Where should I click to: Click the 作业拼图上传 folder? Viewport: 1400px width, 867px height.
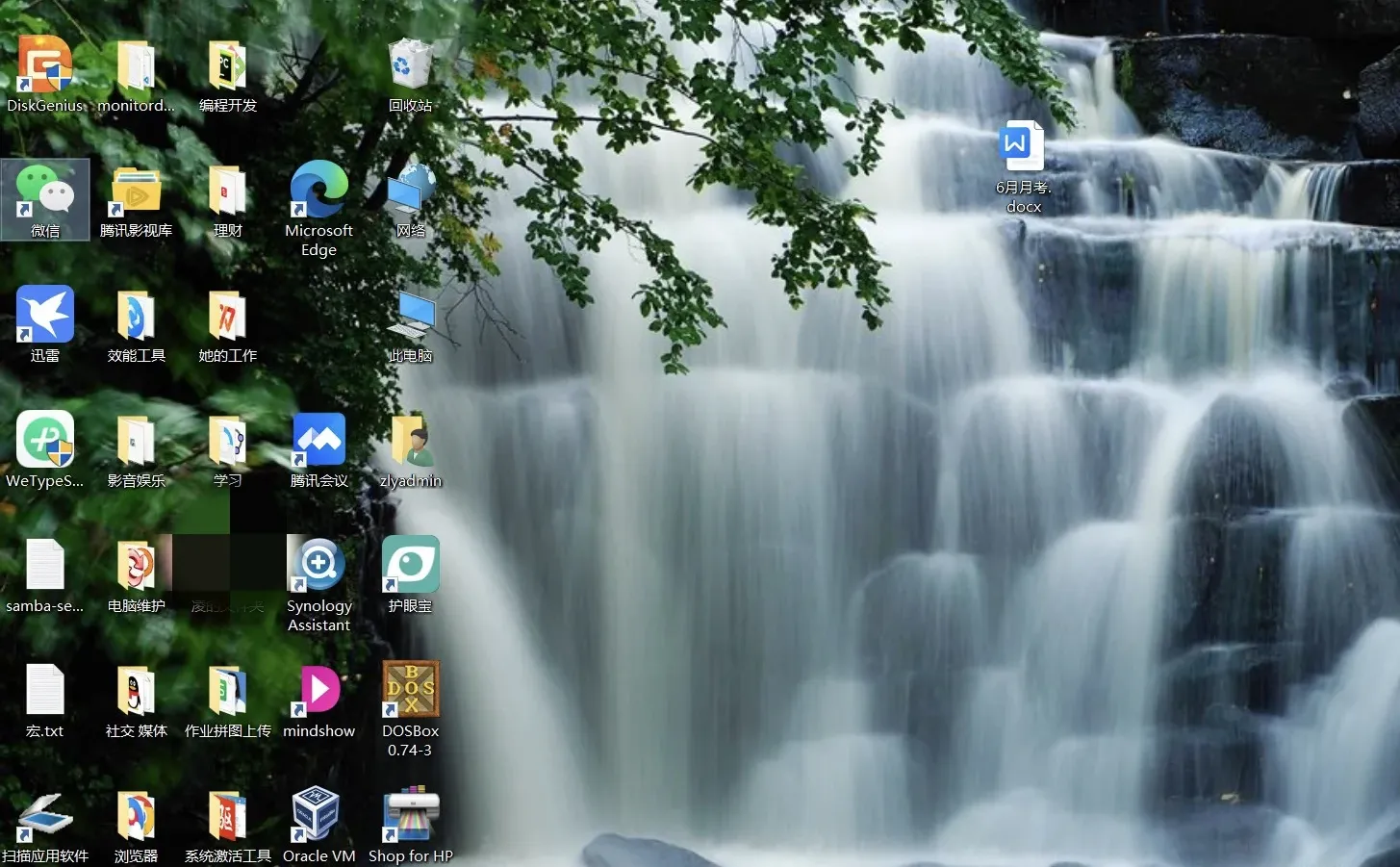[228, 691]
